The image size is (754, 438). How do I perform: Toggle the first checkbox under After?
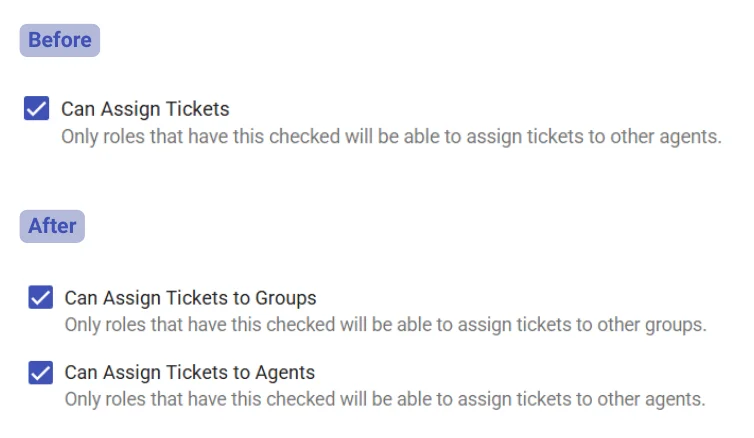coord(41,298)
